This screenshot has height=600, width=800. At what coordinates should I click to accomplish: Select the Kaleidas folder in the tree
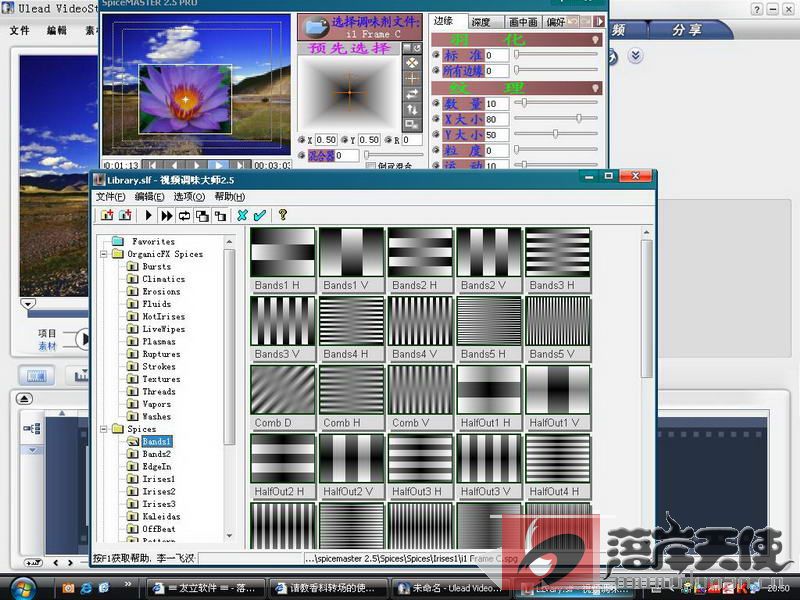(x=161, y=516)
